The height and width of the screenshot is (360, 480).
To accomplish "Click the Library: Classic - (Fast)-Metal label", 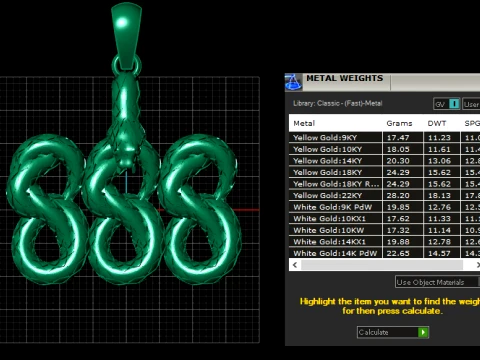I will point(337,103).
